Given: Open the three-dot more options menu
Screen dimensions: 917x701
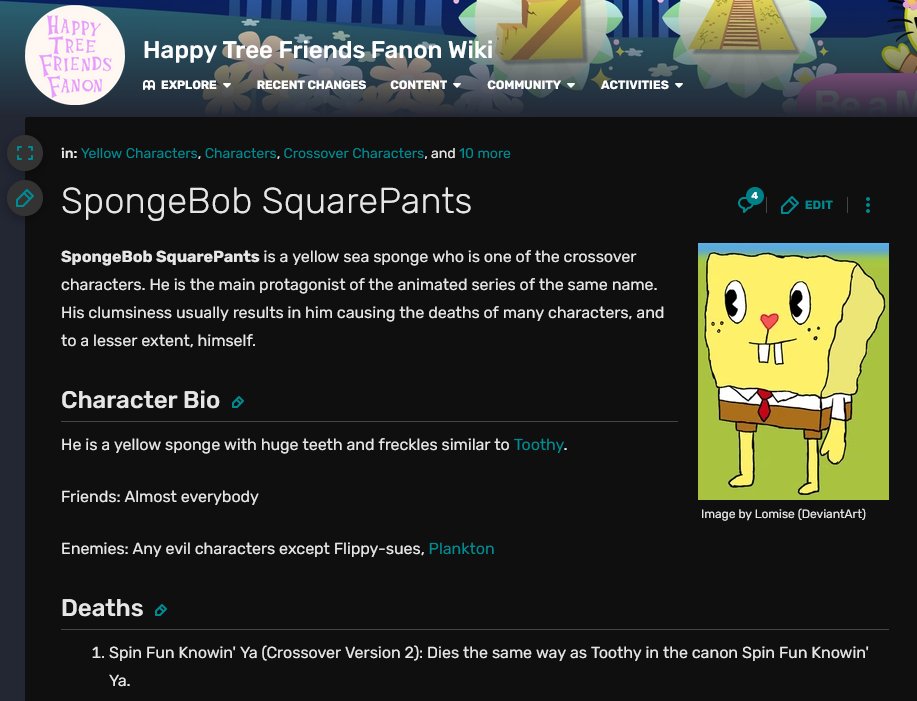Looking at the screenshot, I should tap(868, 205).
